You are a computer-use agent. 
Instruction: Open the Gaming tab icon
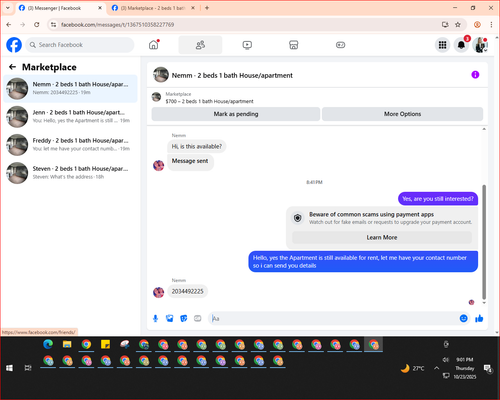coord(340,45)
